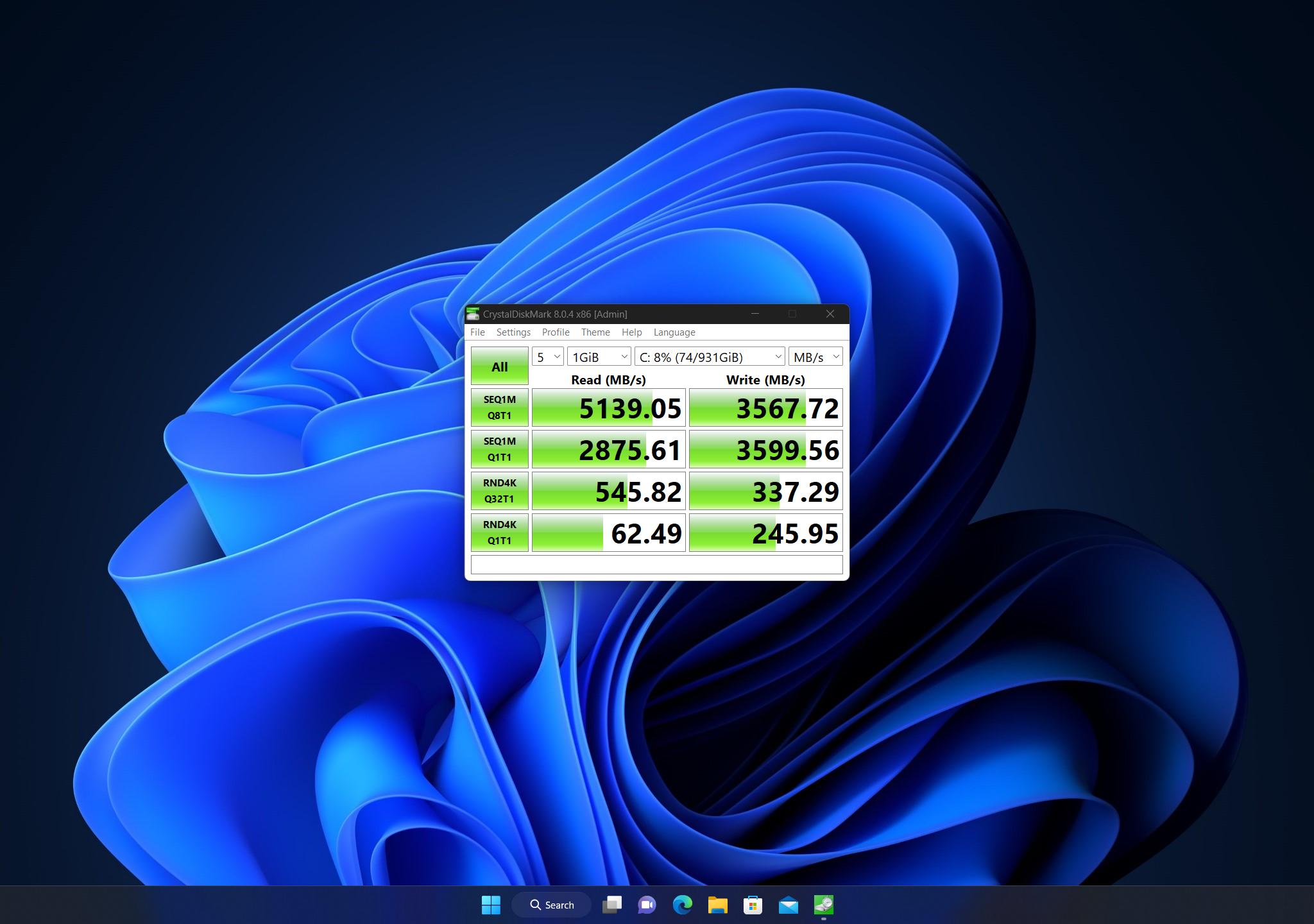Click the empty comment field at bottom

coord(656,565)
